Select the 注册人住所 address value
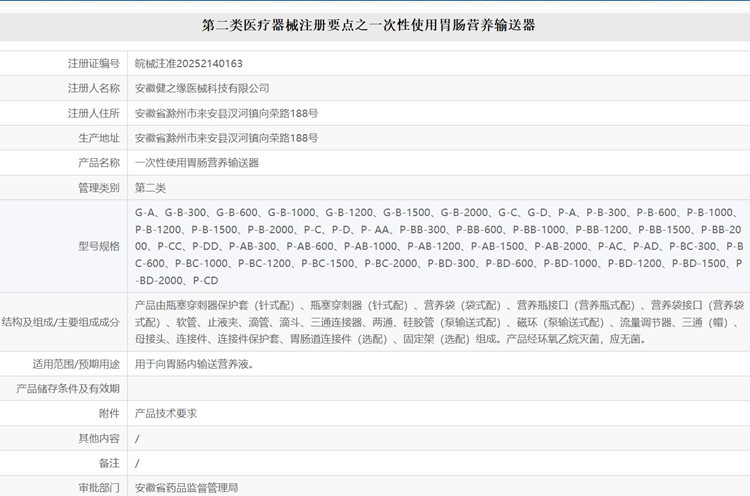Image resolution: width=750 pixels, height=496 pixels. tap(226, 113)
